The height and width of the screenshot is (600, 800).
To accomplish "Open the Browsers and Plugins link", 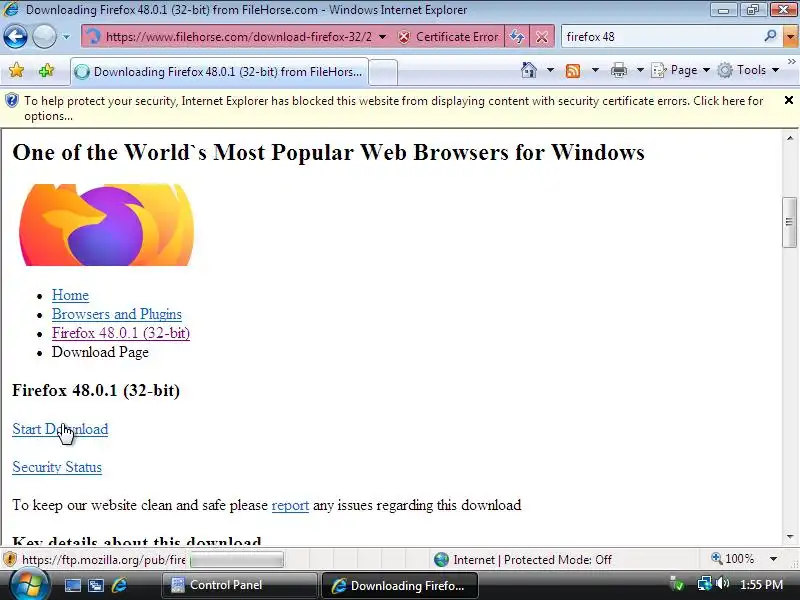I will 117,314.
